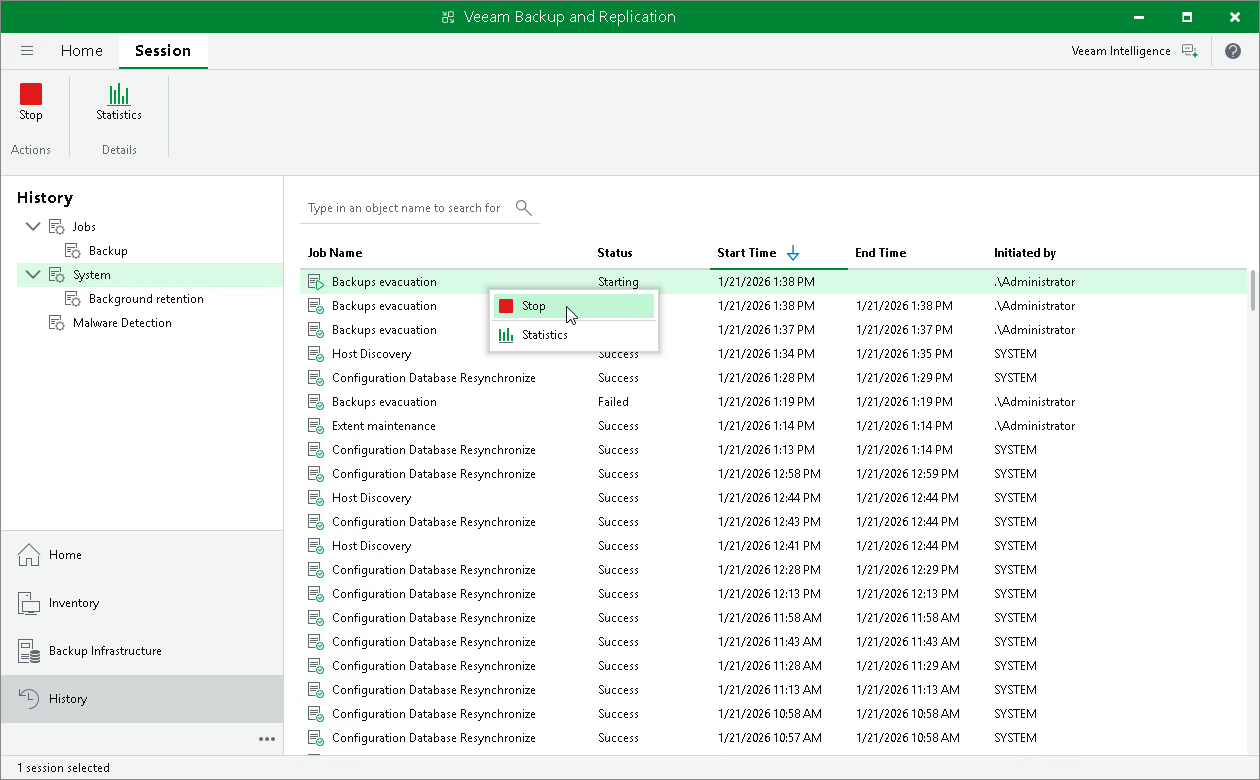This screenshot has width=1260, height=780.
Task: Select Background retention in History tree
Action: (146, 299)
